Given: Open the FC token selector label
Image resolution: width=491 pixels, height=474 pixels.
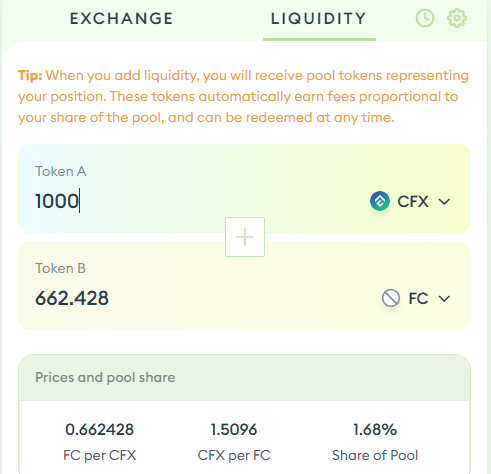Looking at the screenshot, I should (418, 298).
